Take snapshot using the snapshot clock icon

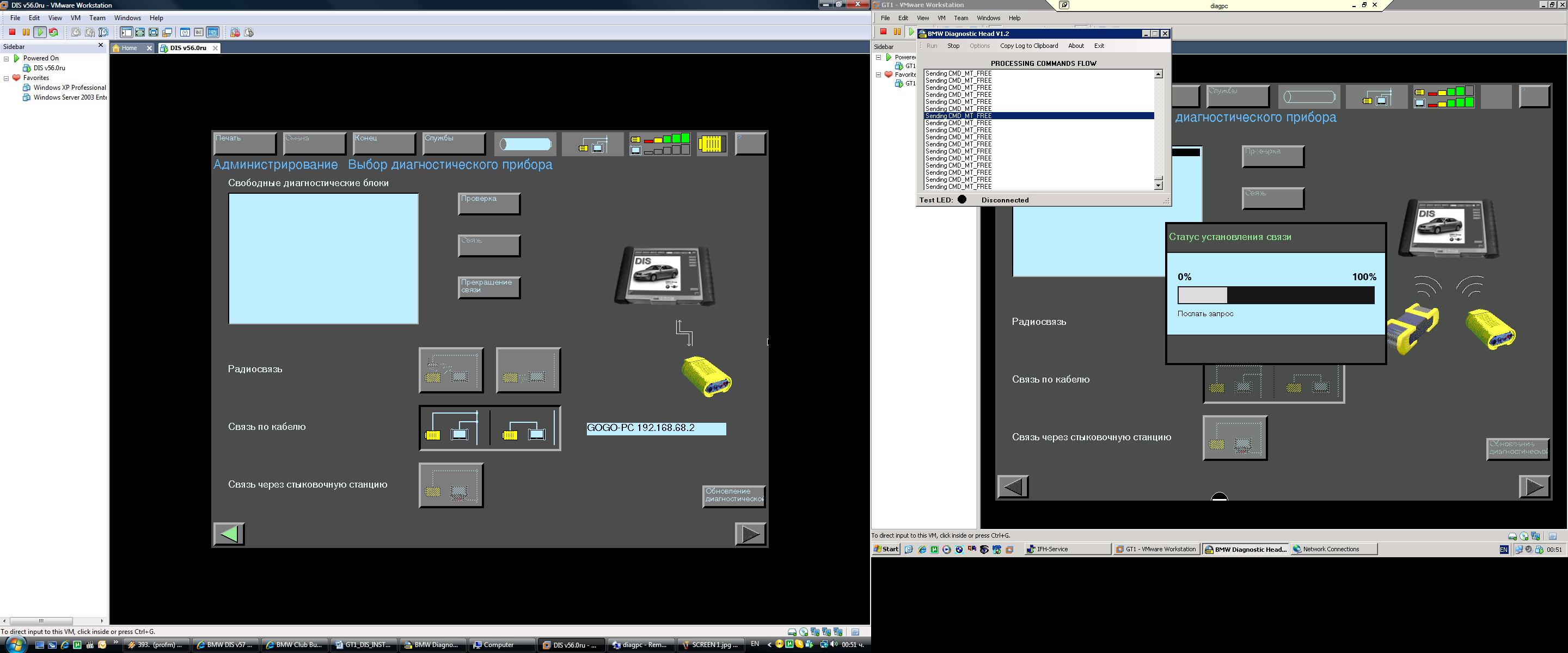pos(76,32)
